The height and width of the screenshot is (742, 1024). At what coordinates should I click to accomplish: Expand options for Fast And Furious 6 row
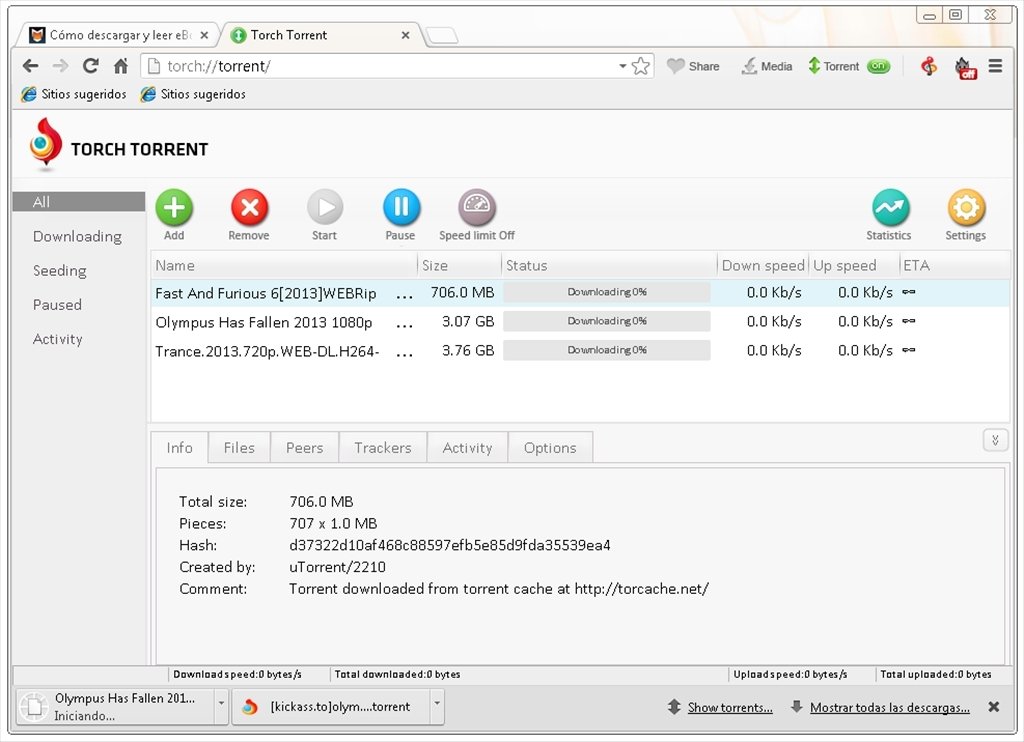(404, 295)
